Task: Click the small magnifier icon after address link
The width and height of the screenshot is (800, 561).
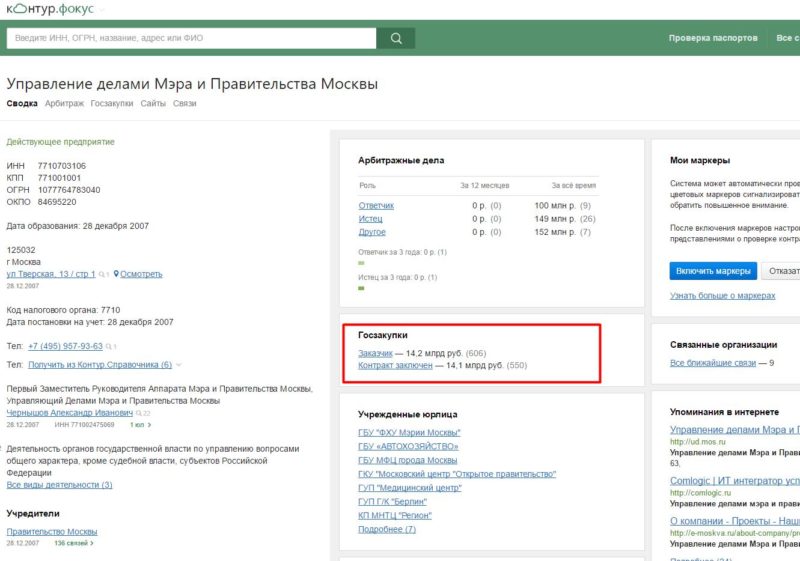Action: (x=102, y=274)
